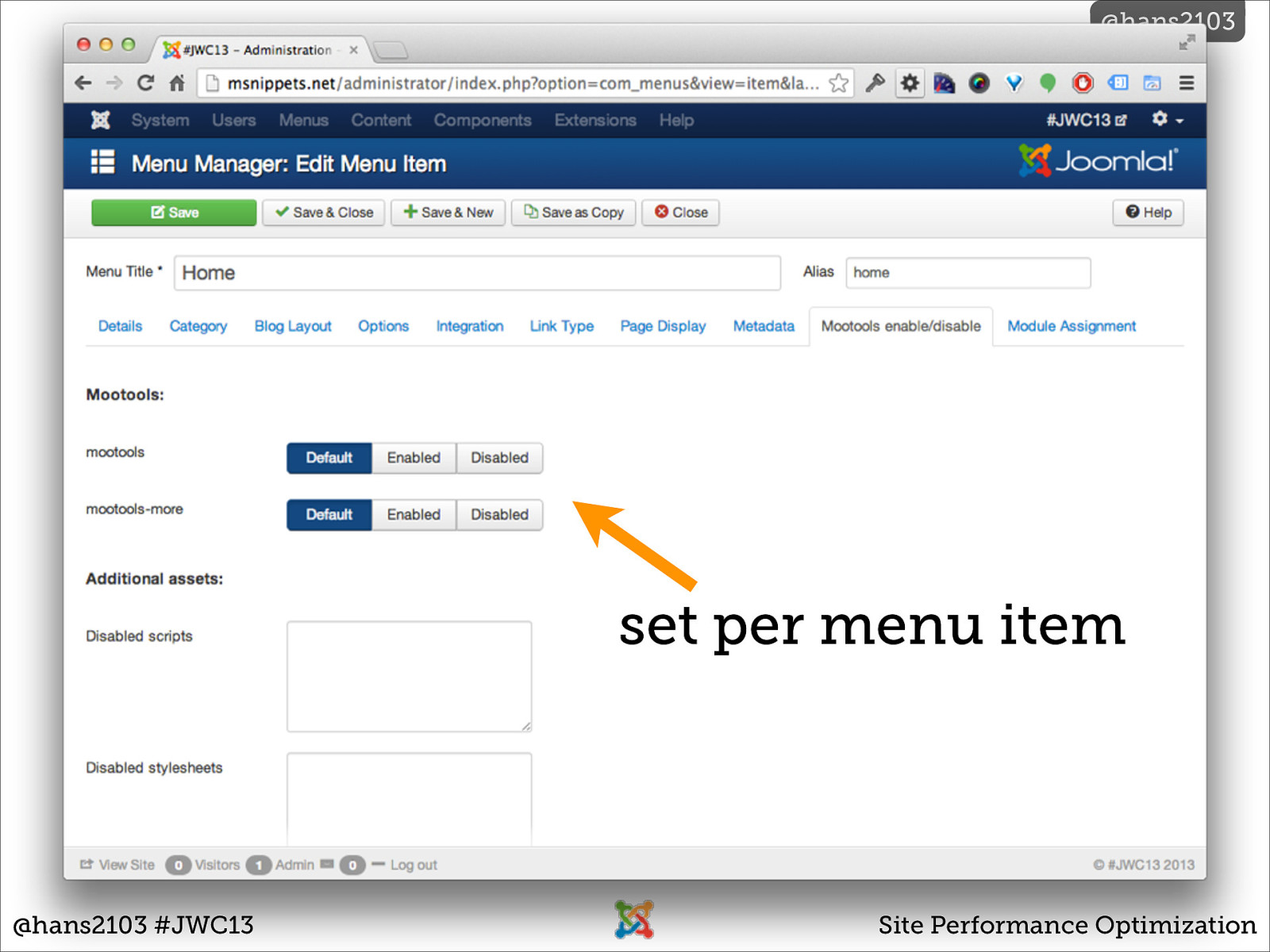
Task: Open the browser home page icon
Action: [177, 83]
